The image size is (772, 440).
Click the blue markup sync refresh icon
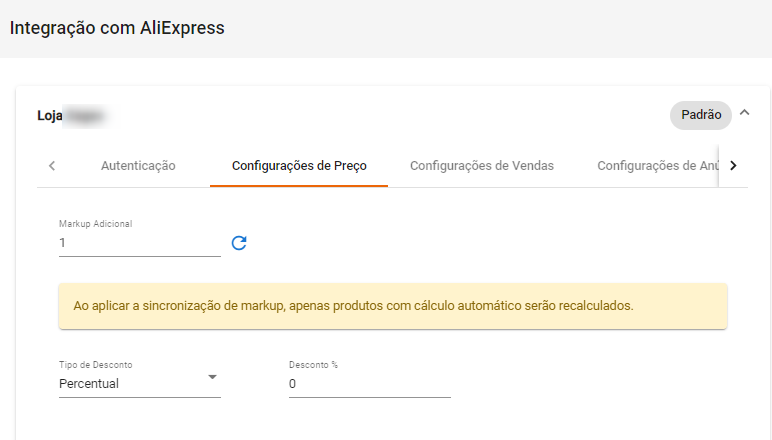coord(239,243)
